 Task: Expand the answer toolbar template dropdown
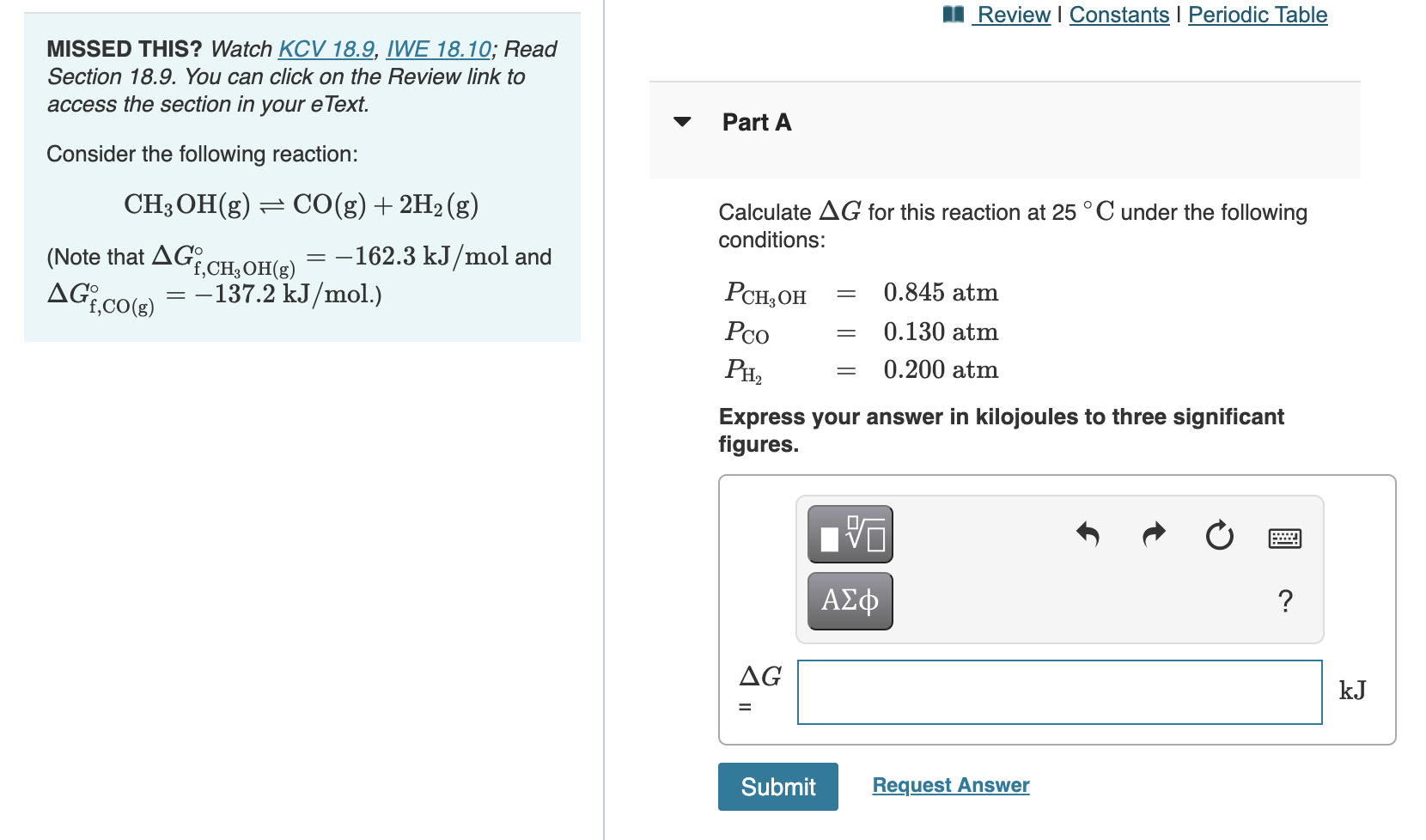849,535
